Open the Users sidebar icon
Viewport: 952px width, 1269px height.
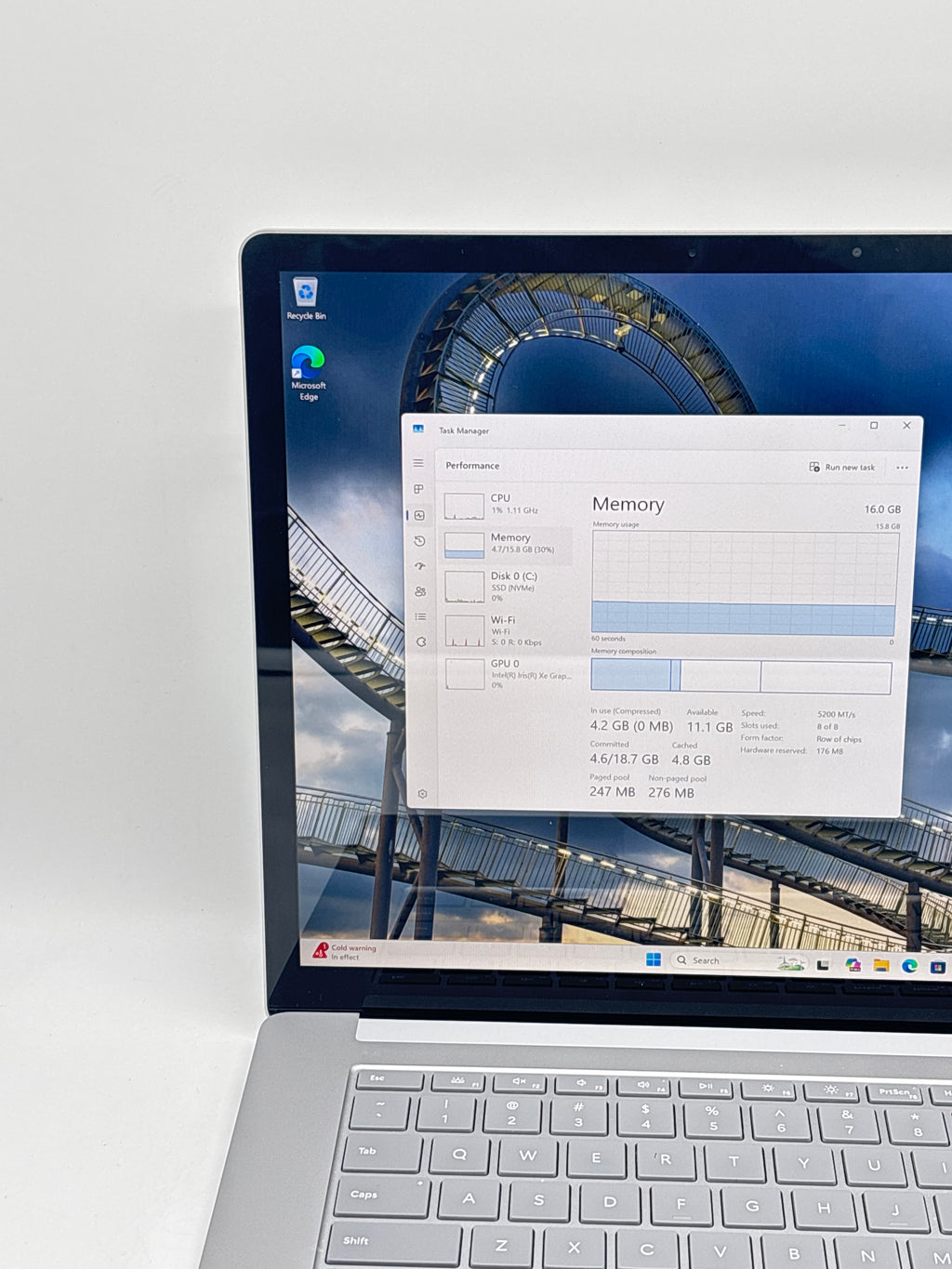420,591
